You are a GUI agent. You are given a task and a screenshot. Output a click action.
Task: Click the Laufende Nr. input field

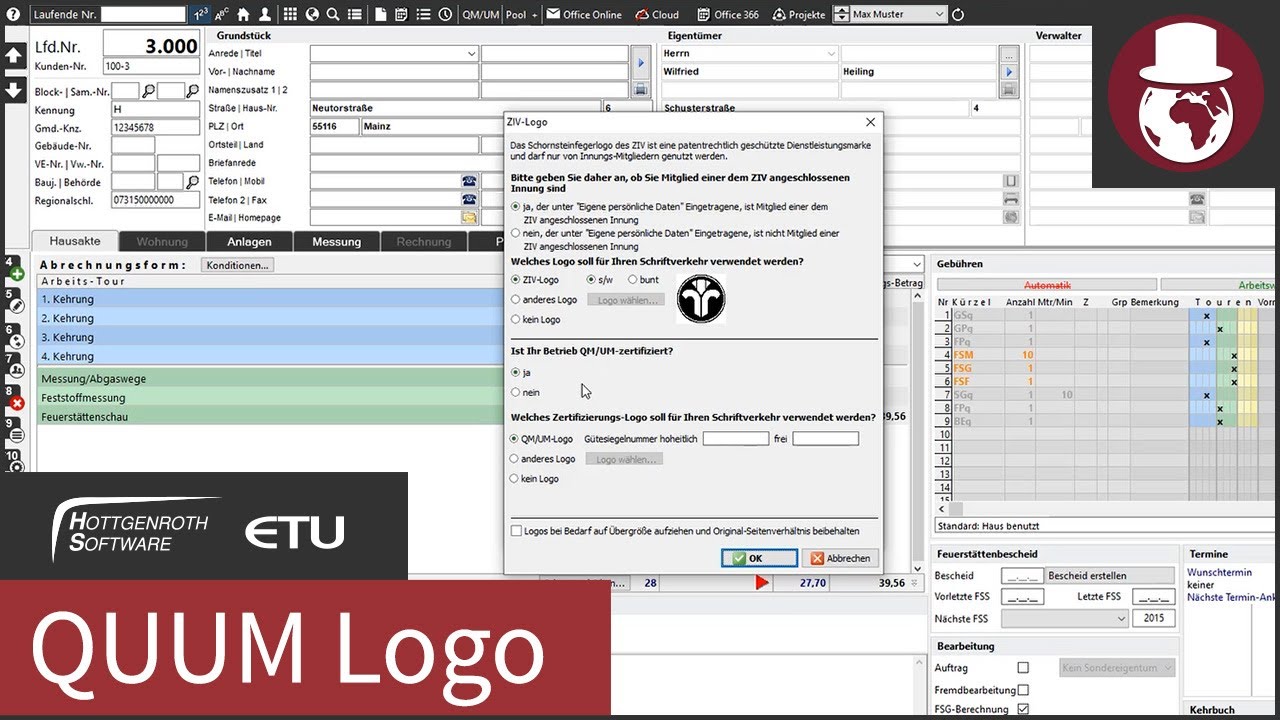[143, 14]
